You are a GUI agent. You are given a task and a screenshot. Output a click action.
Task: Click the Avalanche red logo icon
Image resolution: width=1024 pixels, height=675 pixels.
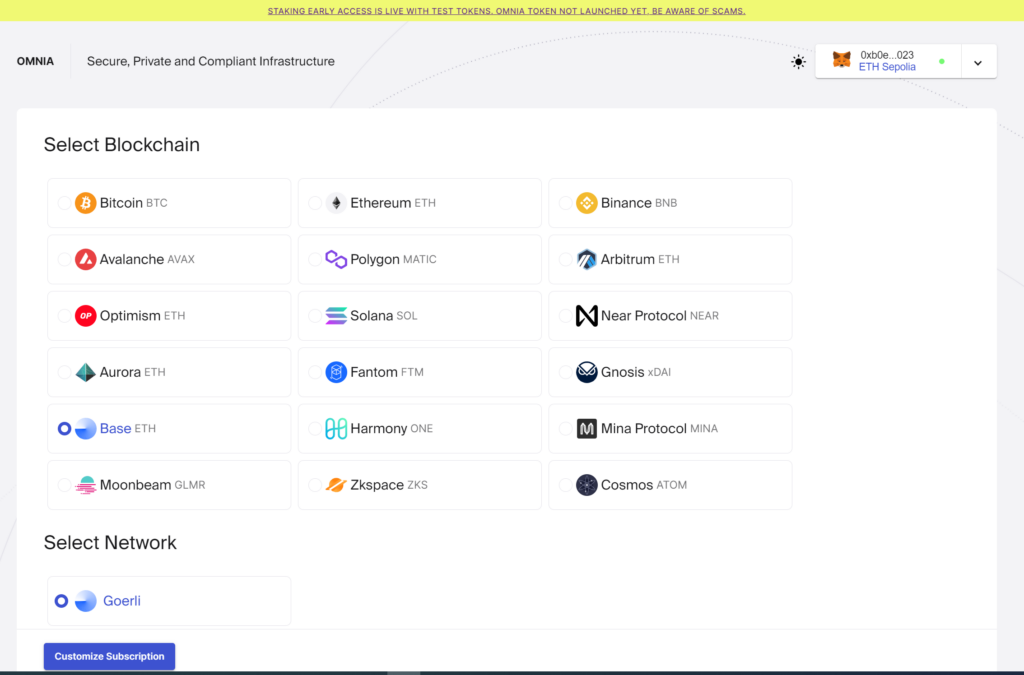tap(86, 259)
